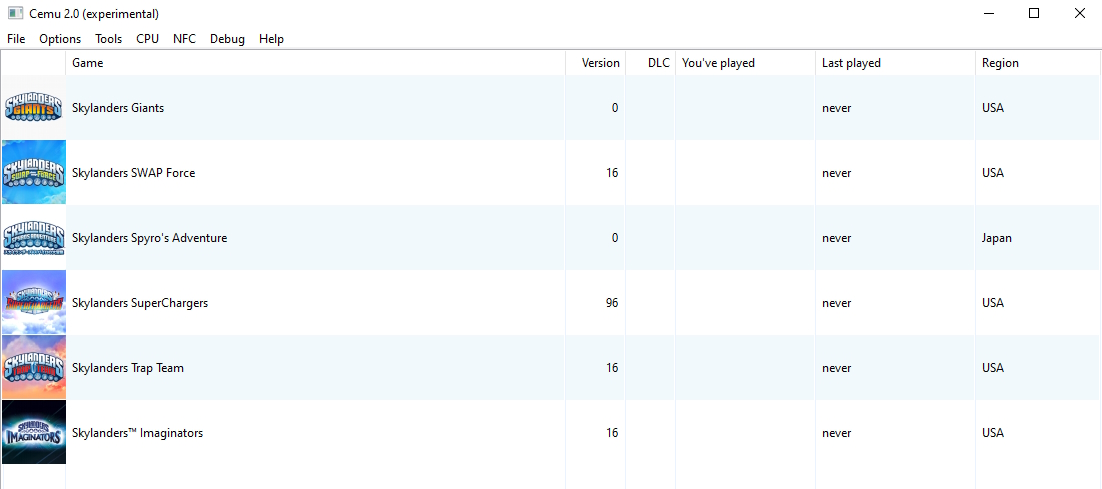
Task: Click the Skylanders SWAP Force game icon
Action: (x=34, y=172)
